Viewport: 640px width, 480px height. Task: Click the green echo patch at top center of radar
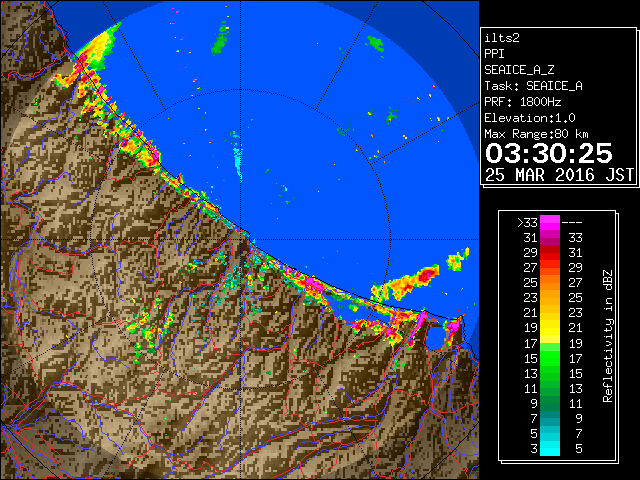pos(220,39)
